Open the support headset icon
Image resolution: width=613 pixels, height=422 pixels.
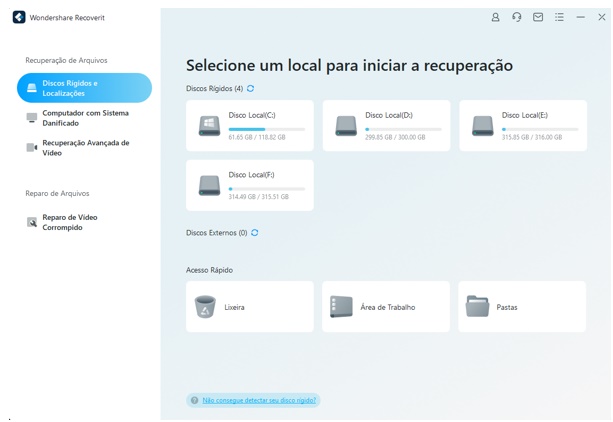(x=517, y=17)
